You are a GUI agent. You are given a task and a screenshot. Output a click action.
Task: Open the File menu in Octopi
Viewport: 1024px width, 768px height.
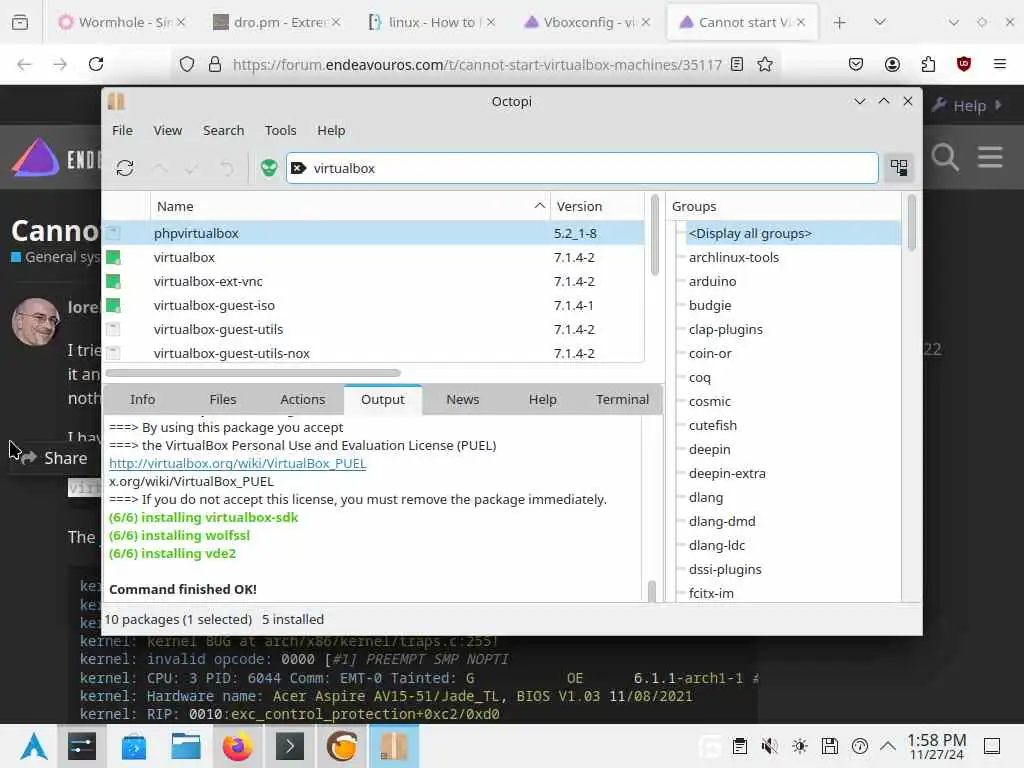click(x=122, y=131)
